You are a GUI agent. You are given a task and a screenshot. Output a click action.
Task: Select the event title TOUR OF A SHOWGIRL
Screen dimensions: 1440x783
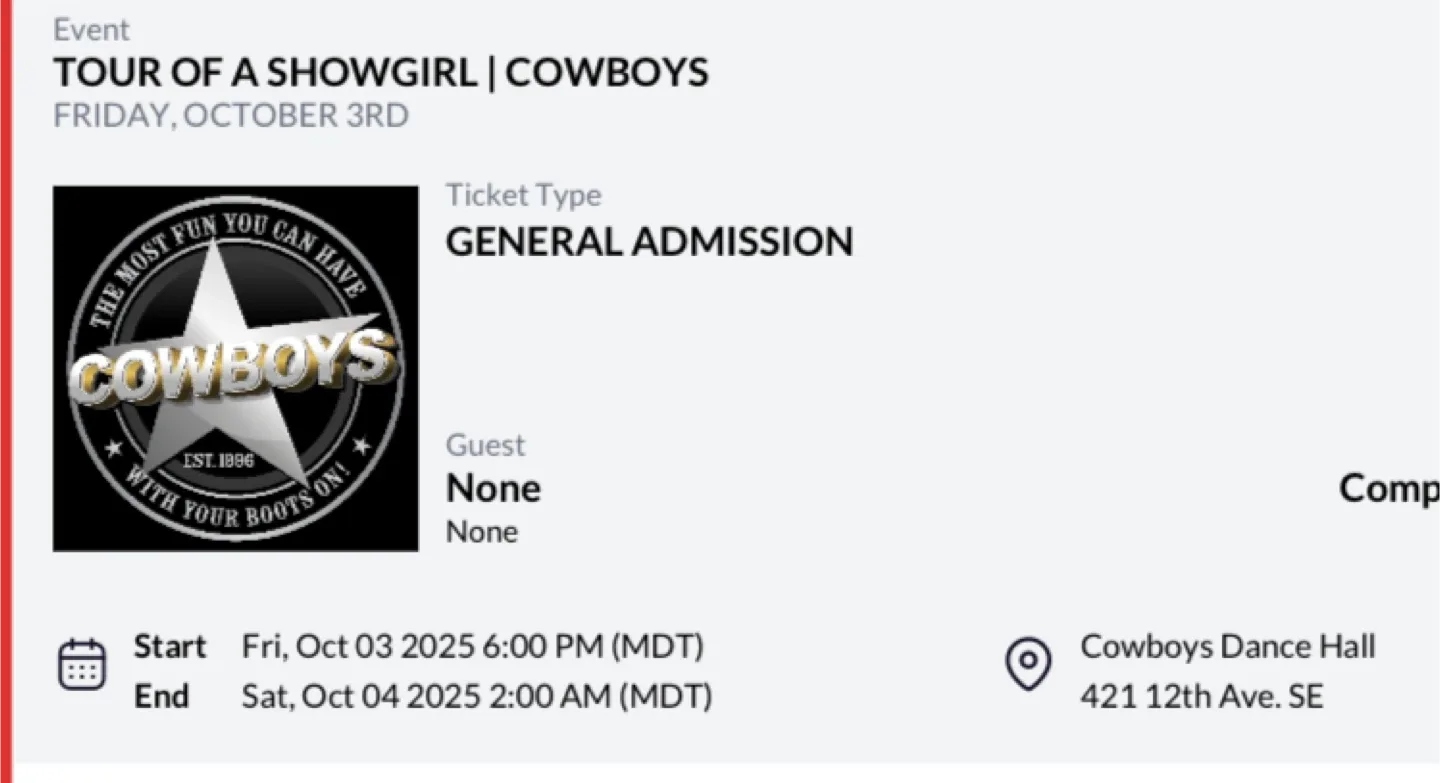coord(381,73)
